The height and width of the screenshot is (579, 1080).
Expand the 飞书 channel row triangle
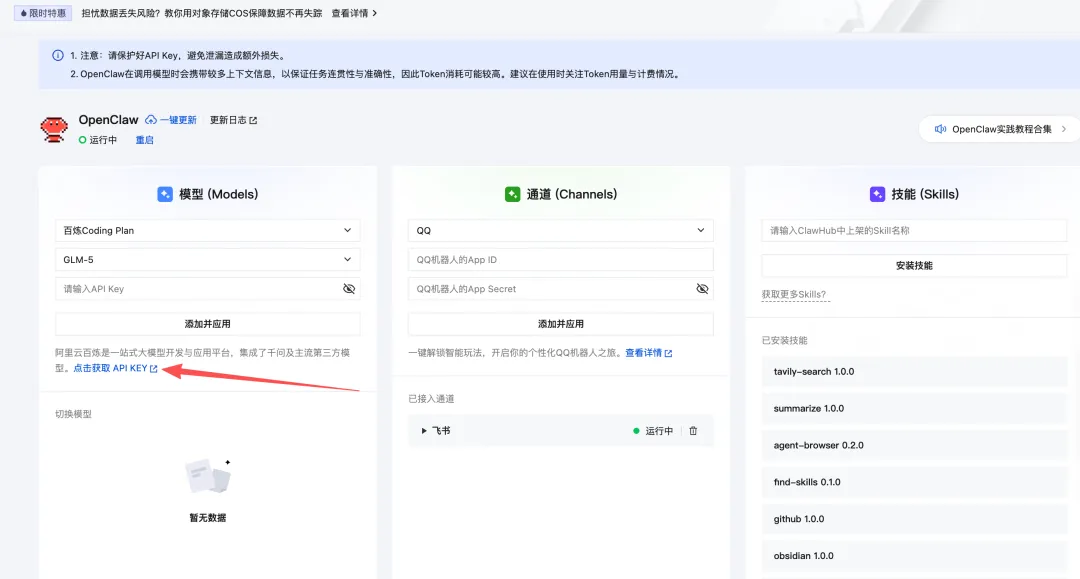pos(424,431)
